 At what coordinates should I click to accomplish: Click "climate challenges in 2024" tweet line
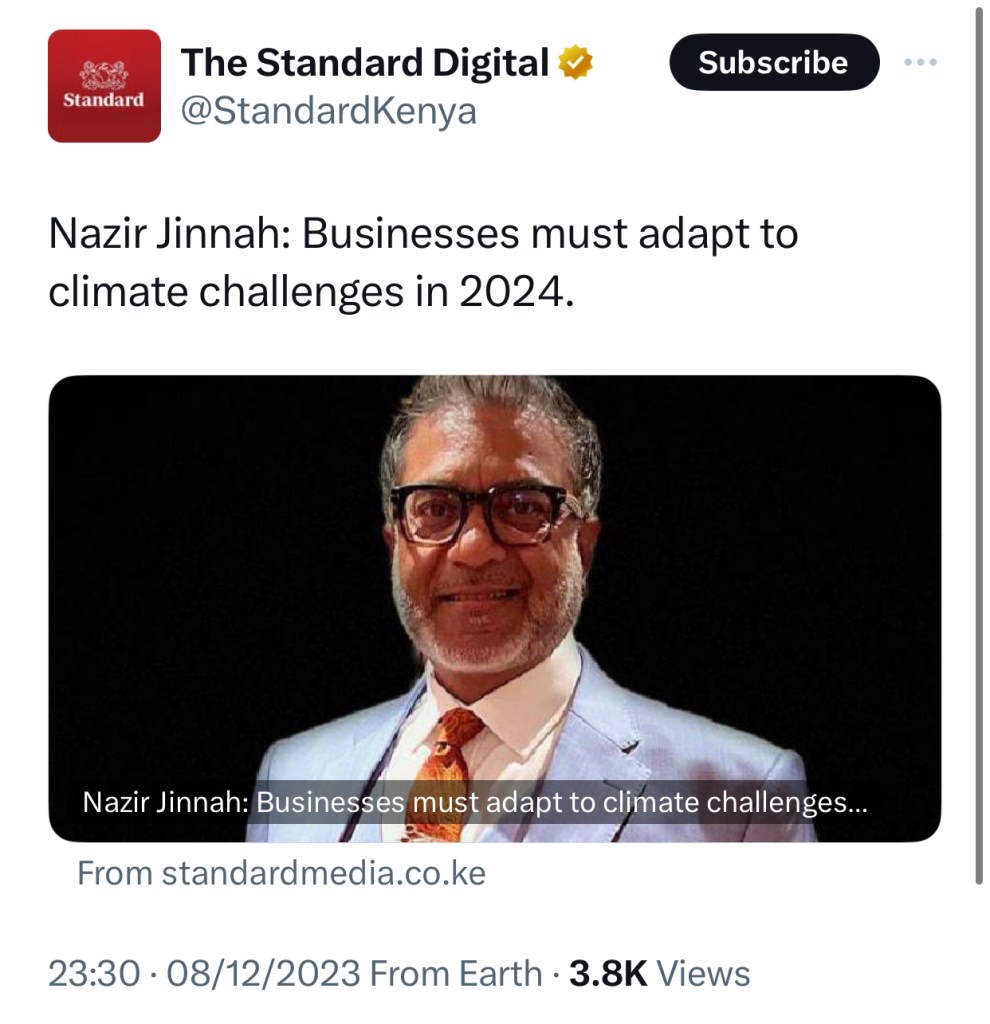(x=312, y=290)
